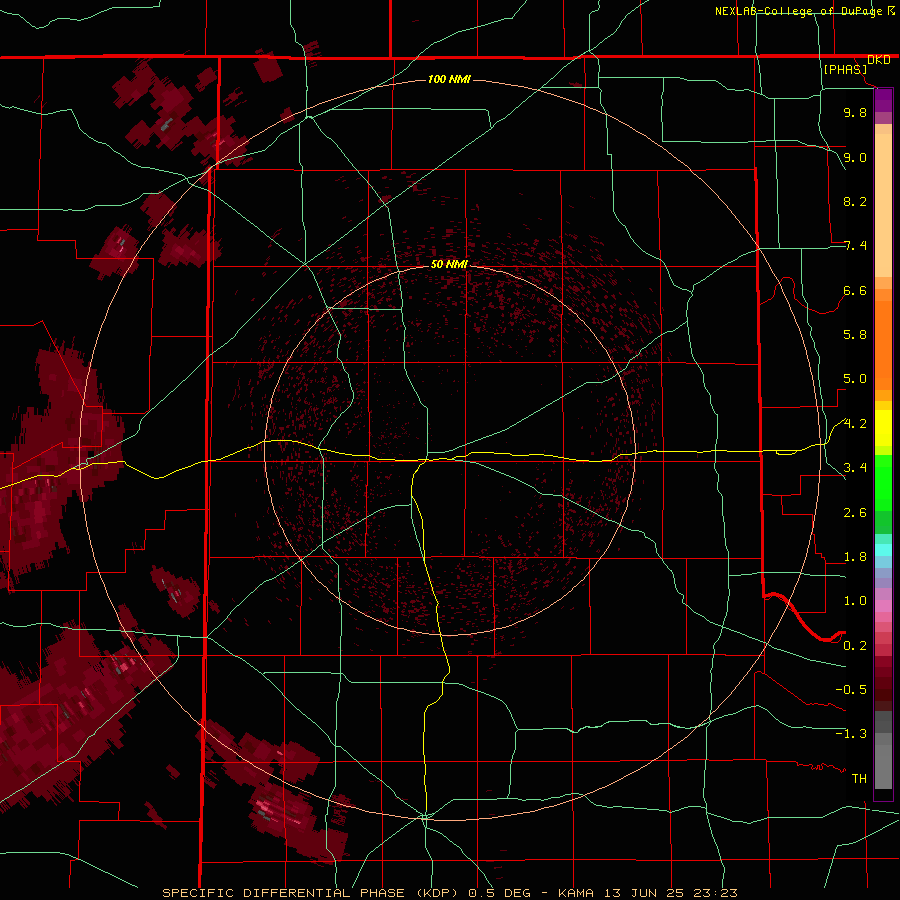Image resolution: width=900 pixels, height=900 pixels.
Task: Click the SPECIFIC DIFFERENTIAL PHASE (KDP) caption
Action: [x=312, y=893]
